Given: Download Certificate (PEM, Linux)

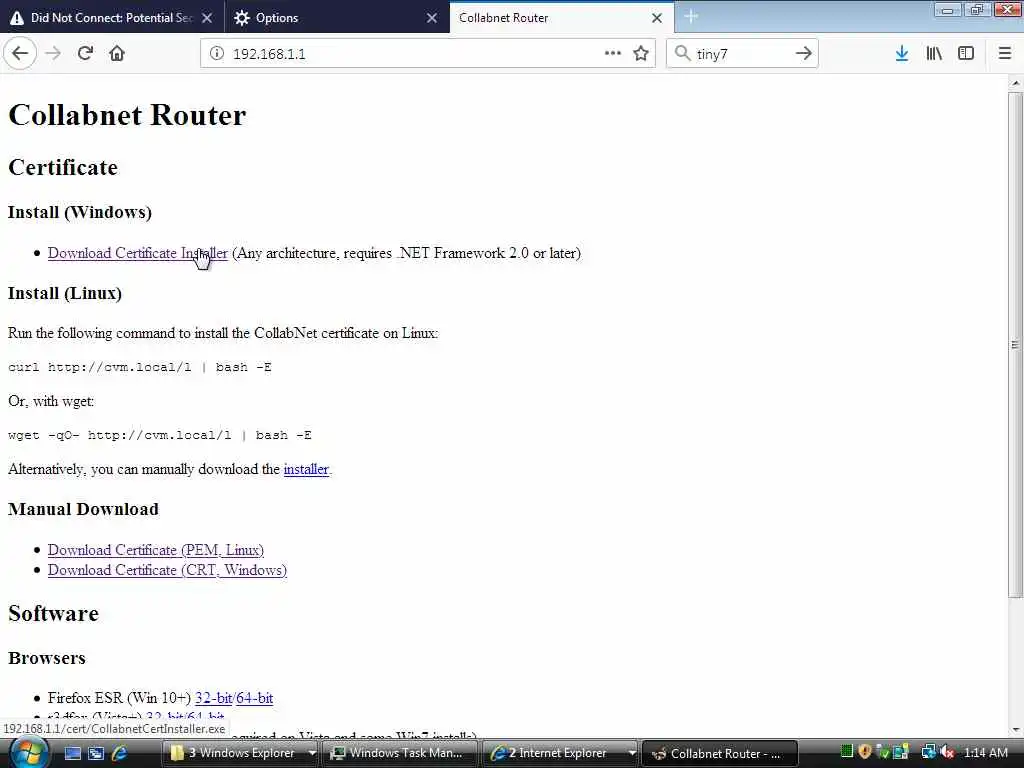Looking at the screenshot, I should coord(155,550).
